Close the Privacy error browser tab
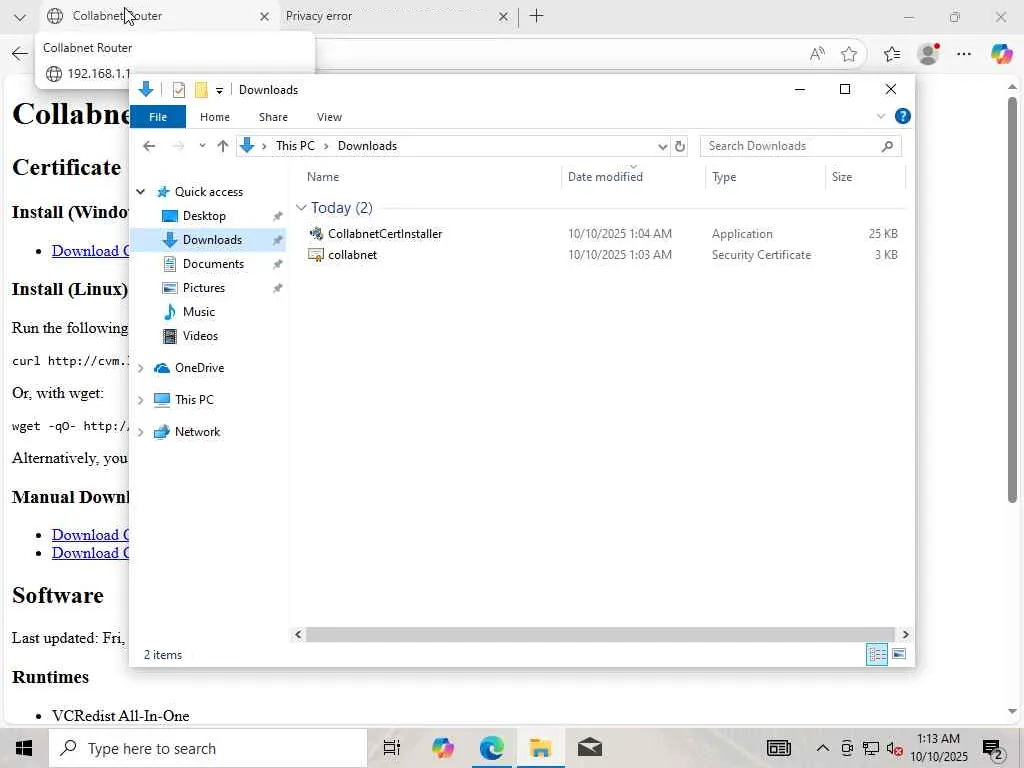This screenshot has height=768, width=1024. click(503, 17)
